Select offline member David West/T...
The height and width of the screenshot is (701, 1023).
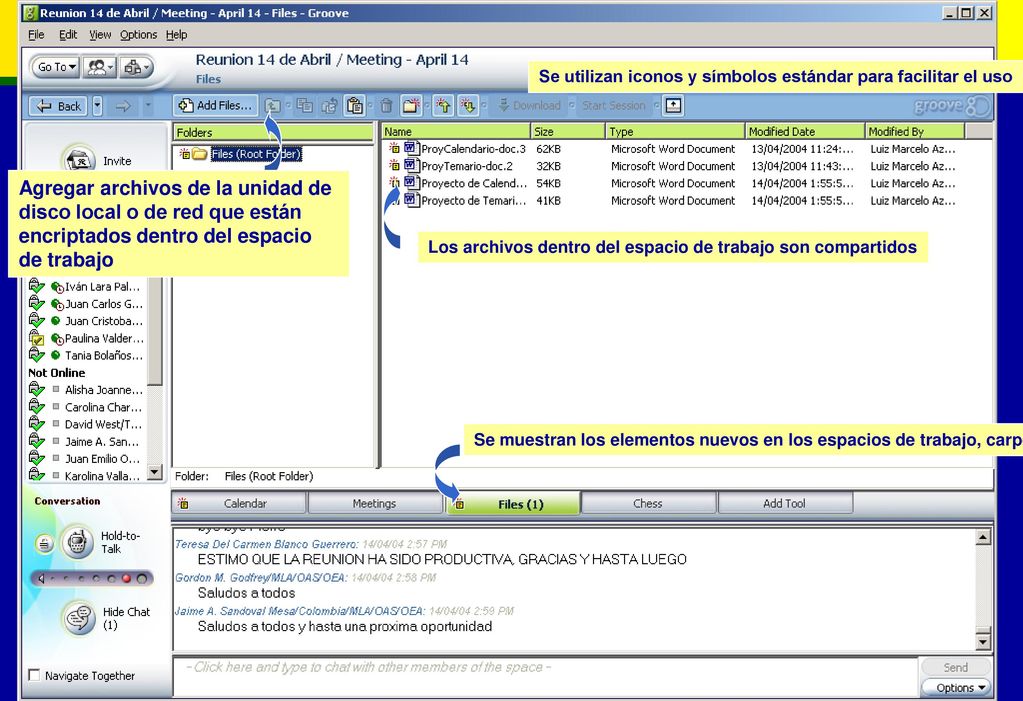click(103, 424)
